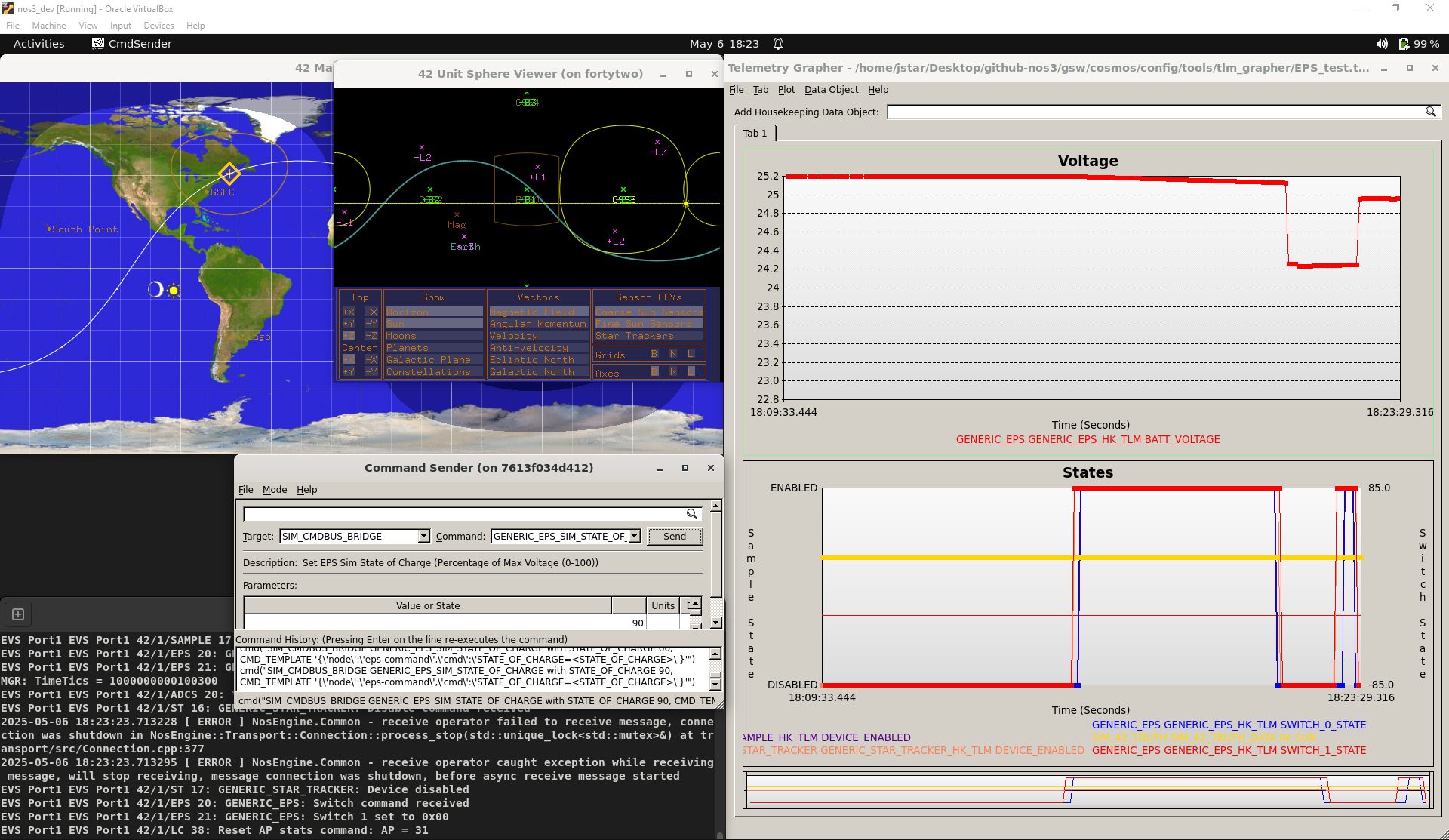Click the battery indicator showing 99 %
Viewport: 1449px width, 840px height.
click(1419, 44)
